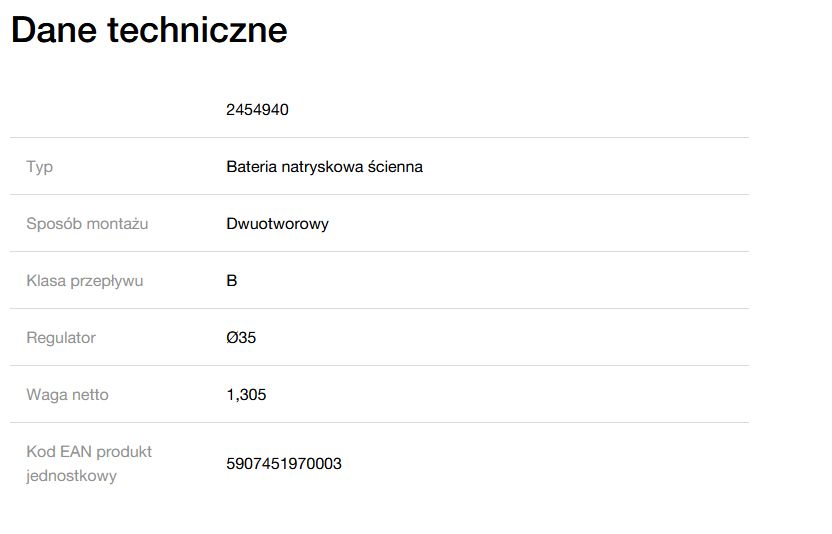This screenshot has height=534, width=832.
Task: Click the word ścienna in Typ row
Action: coord(395,167)
